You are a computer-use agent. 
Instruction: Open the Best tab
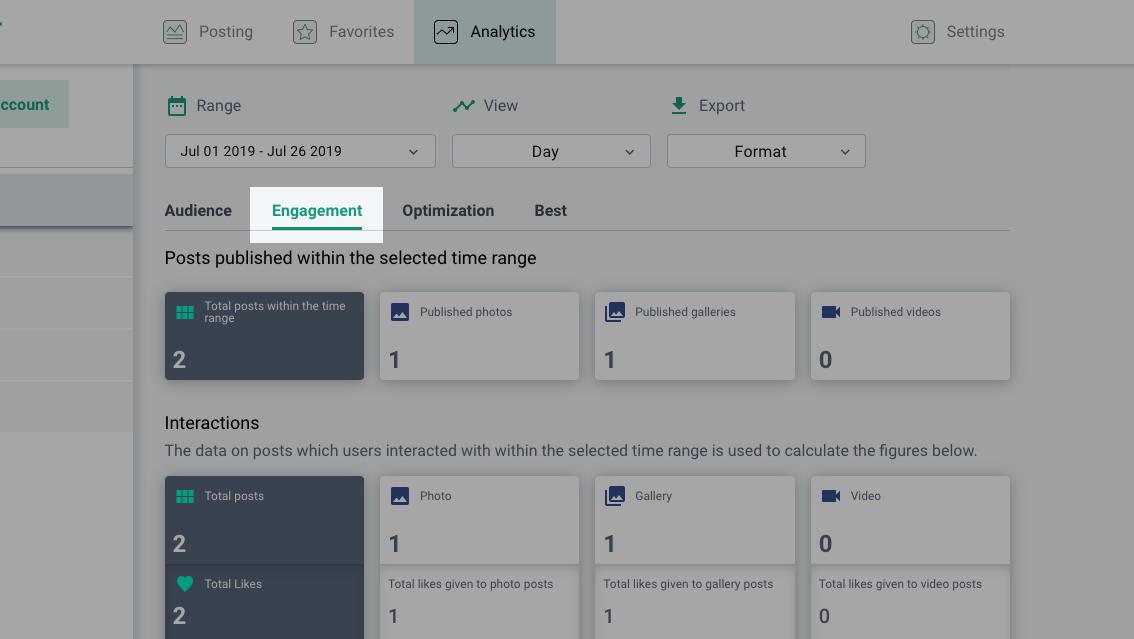click(x=550, y=210)
